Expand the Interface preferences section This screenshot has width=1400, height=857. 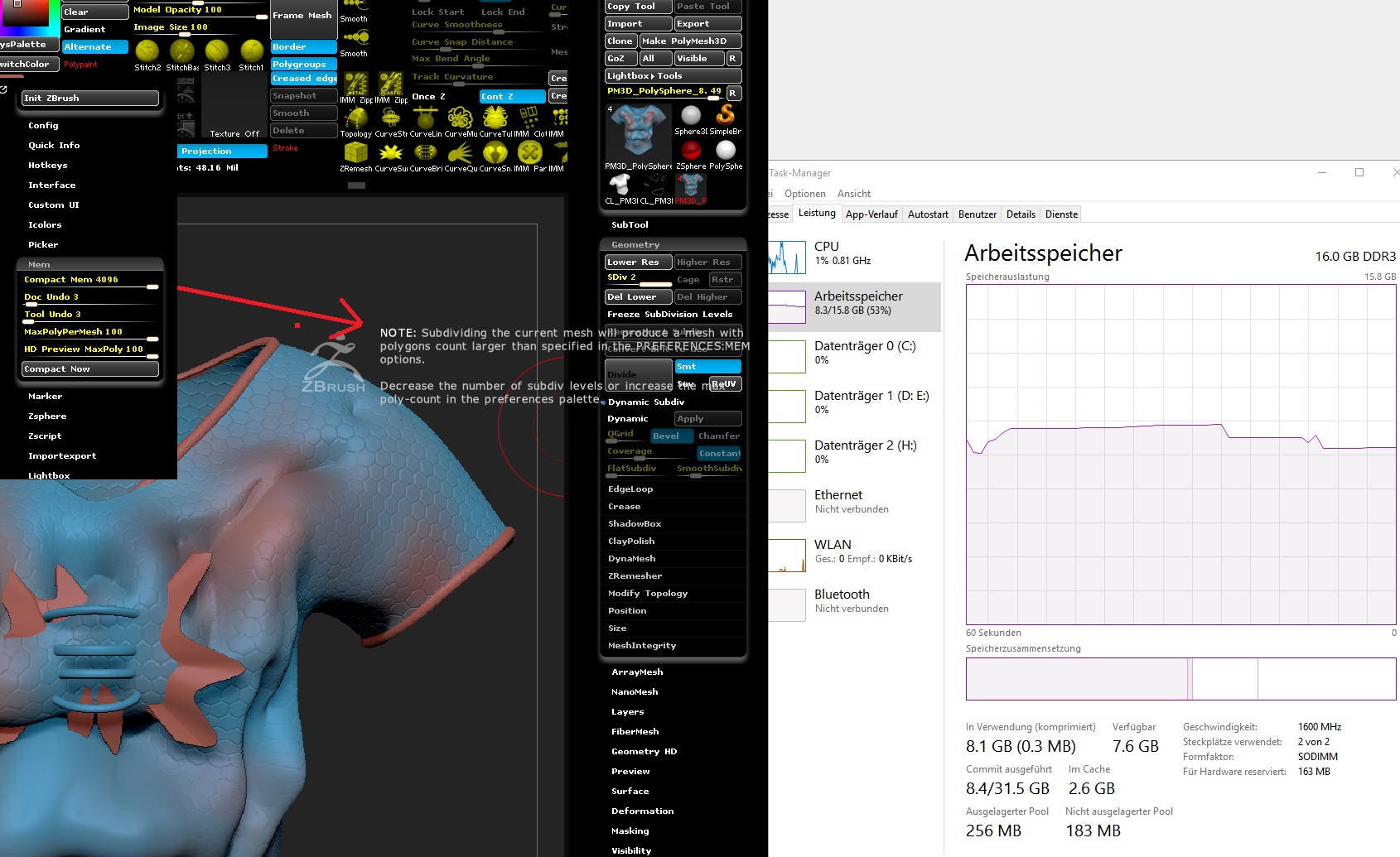(52, 185)
